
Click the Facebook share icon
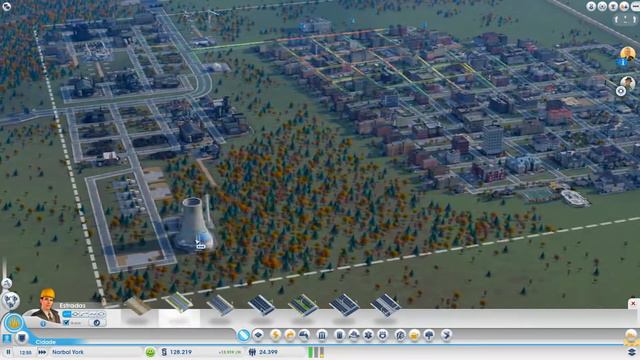(617, 19)
